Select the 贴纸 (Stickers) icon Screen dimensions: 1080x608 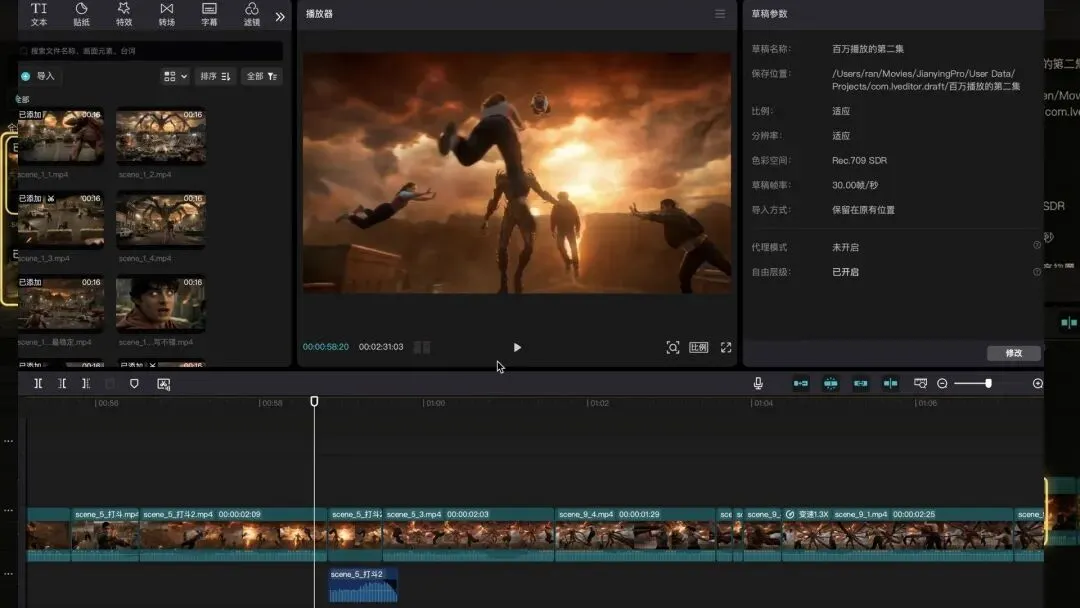click(81, 13)
